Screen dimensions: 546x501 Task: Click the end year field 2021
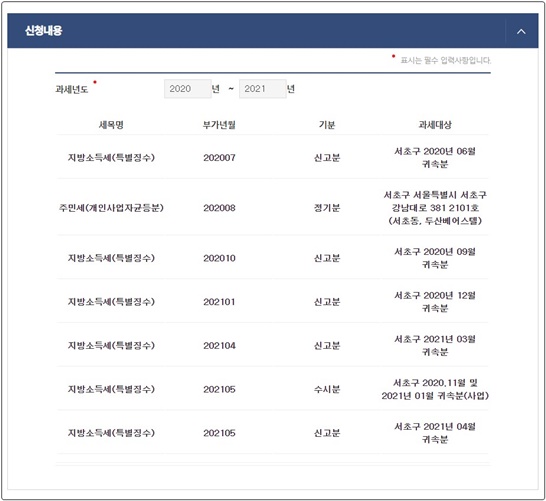click(x=263, y=89)
